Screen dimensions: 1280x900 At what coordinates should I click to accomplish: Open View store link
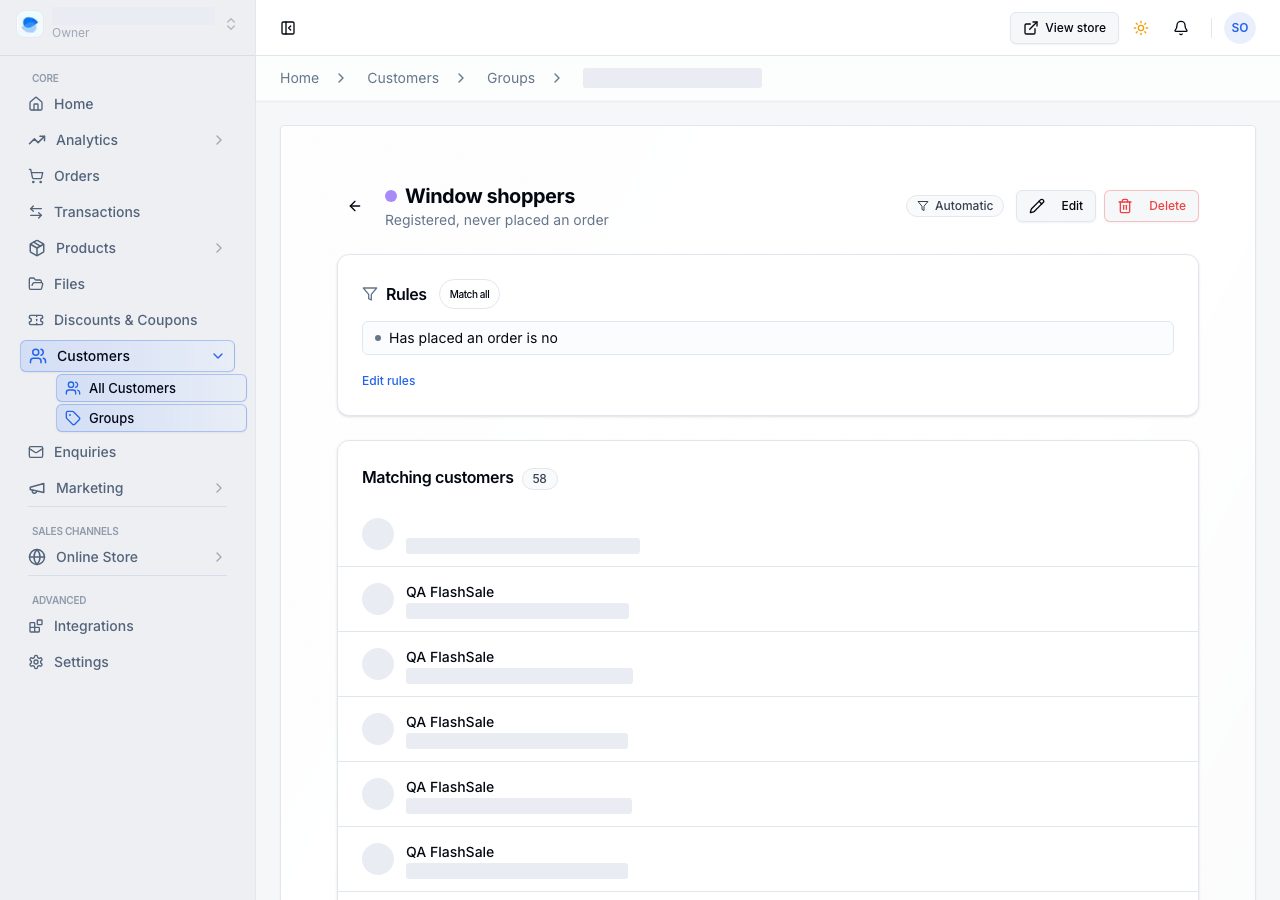click(x=1064, y=28)
